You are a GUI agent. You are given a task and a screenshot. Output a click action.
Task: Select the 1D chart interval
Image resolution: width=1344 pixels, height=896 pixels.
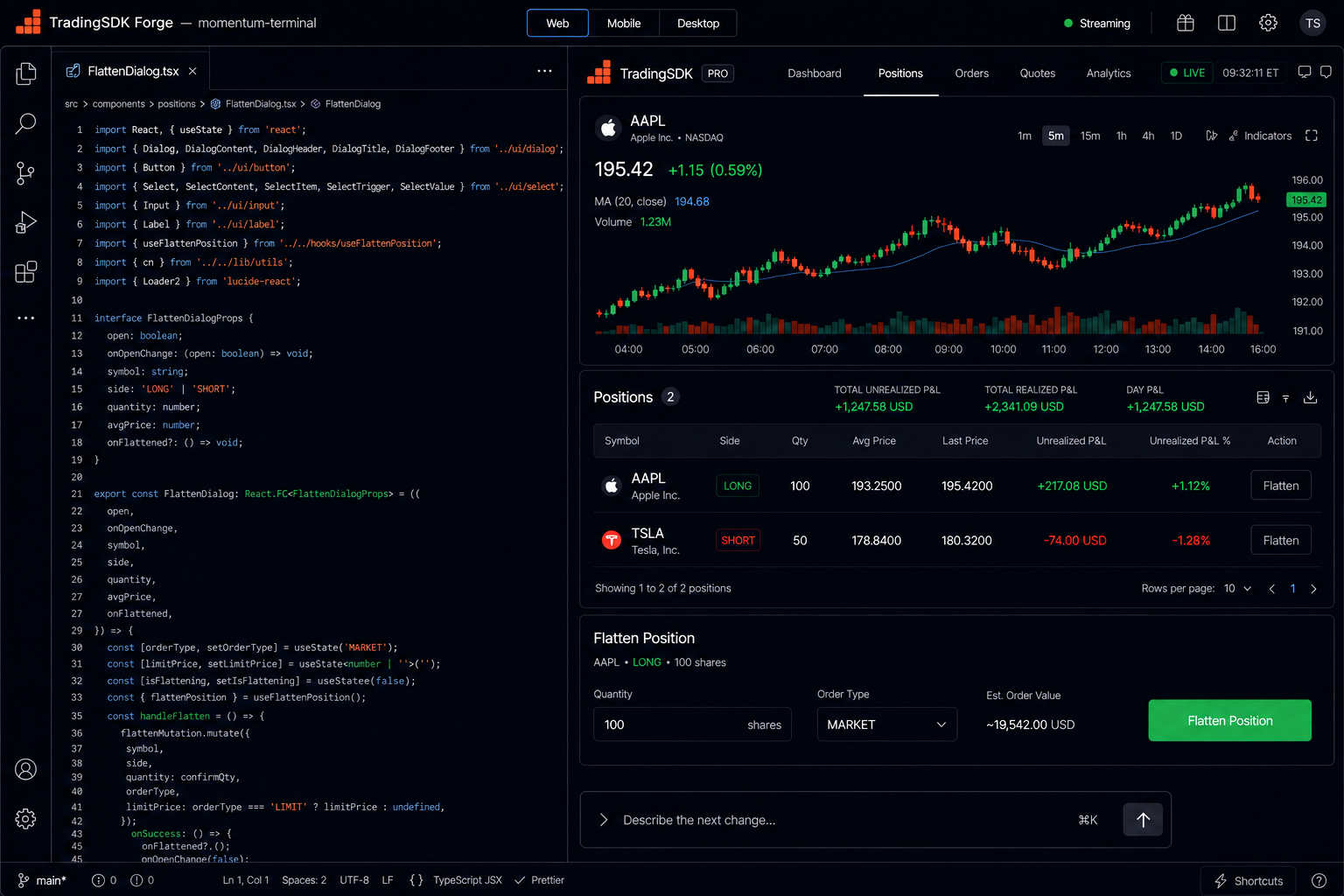click(1176, 136)
